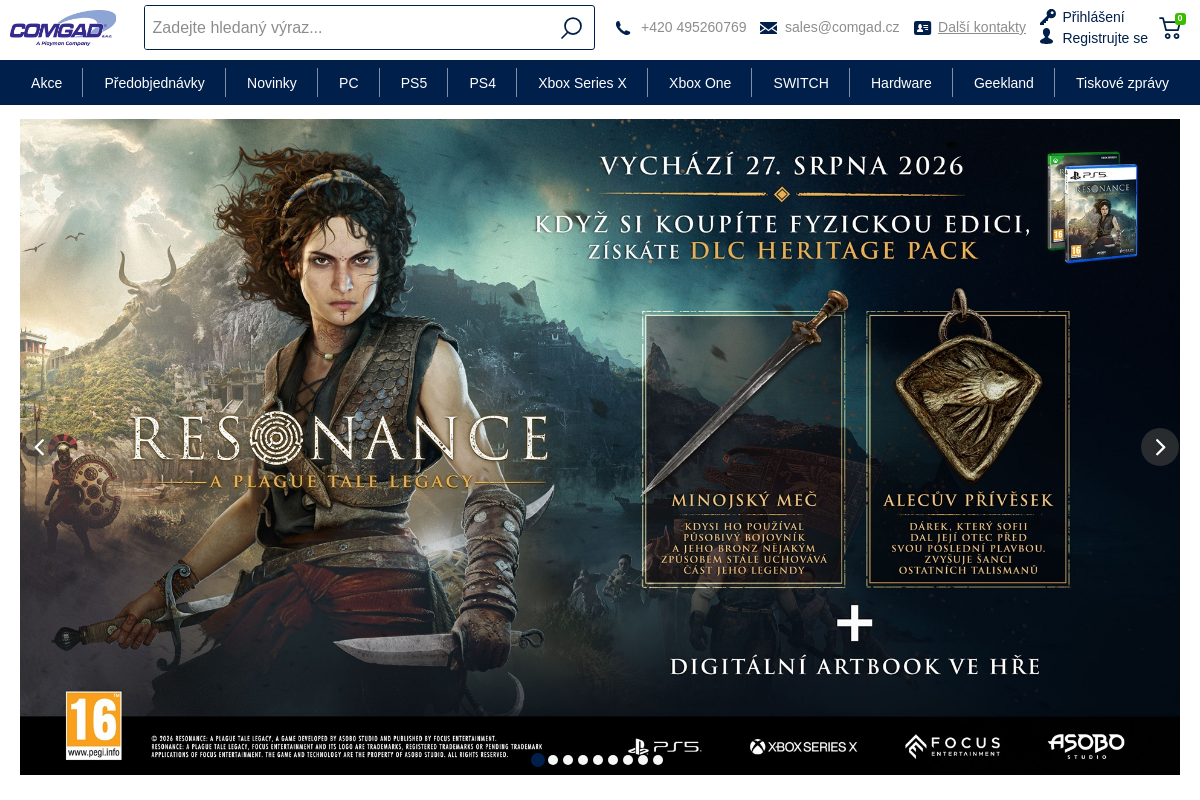Open the Hardware category

click(901, 83)
